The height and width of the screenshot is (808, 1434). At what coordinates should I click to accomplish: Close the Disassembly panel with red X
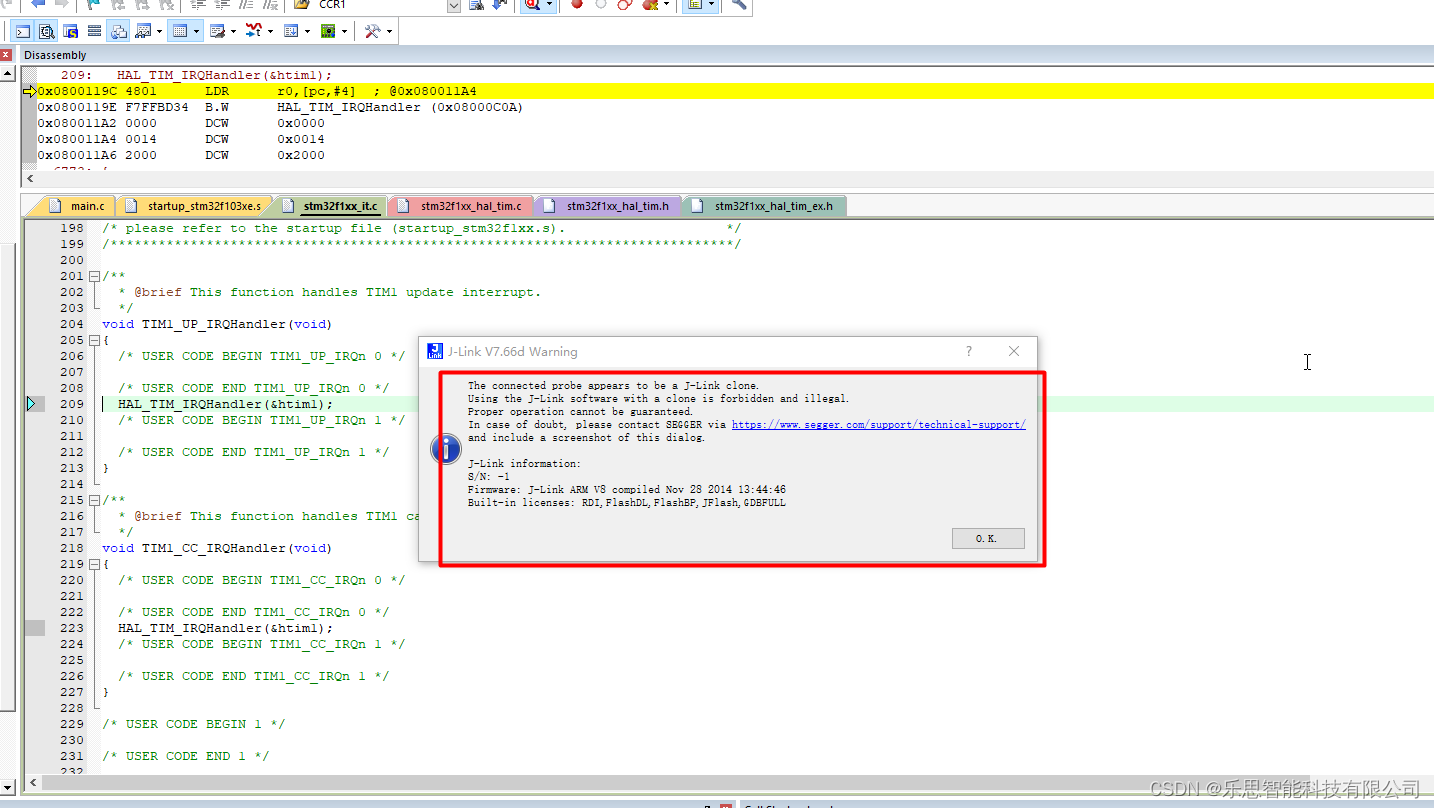[x=6, y=55]
